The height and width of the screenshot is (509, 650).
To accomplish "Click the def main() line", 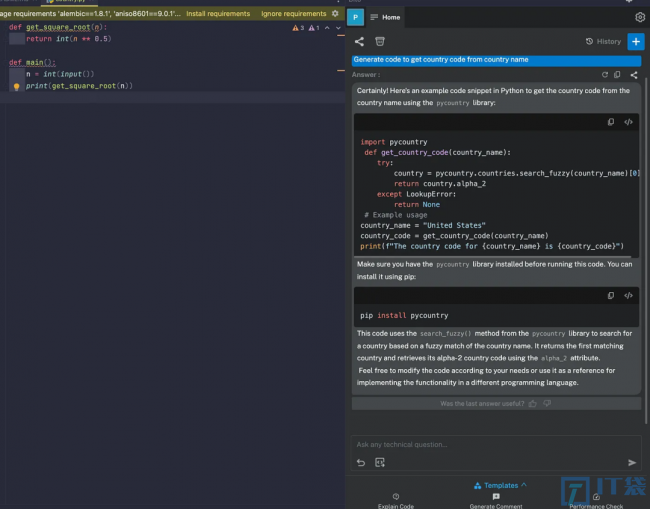I will (x=32, y=63).
